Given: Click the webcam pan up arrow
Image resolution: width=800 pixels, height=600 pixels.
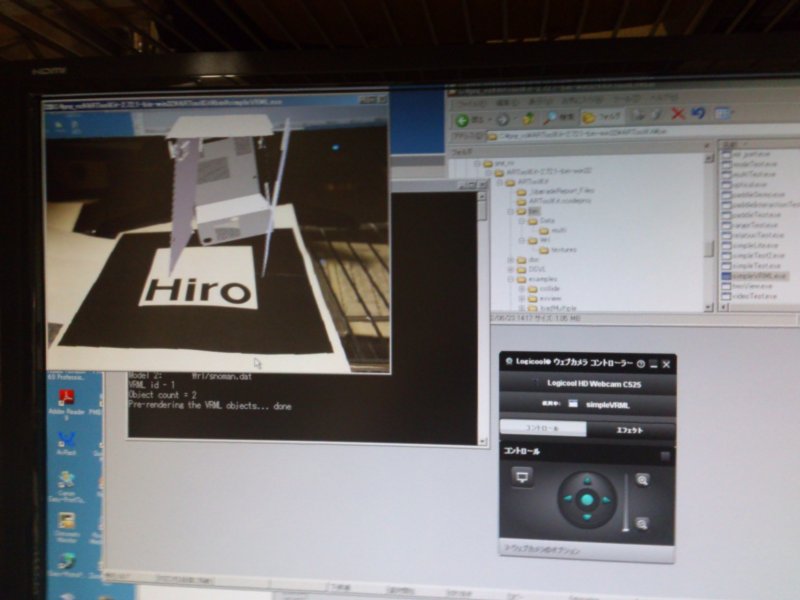Looking at the screenshot, I should coord(587,480).
